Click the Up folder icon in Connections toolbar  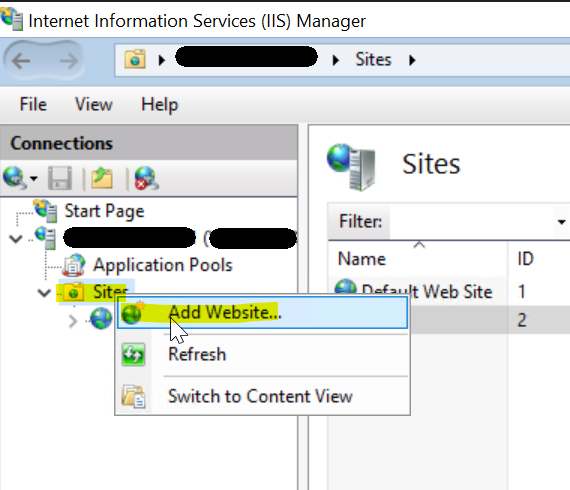tap(102, 178)
